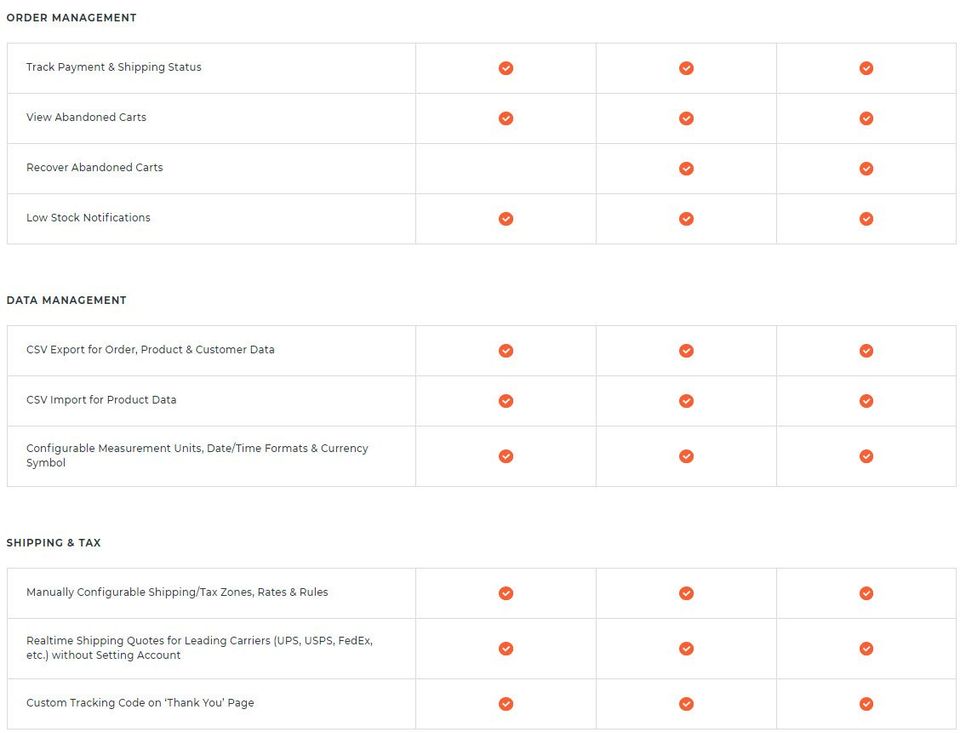Click the Track Payment & Shipping Status label
Screen dimensions: 960x733
pyautogui.click(x=114, y=67)
